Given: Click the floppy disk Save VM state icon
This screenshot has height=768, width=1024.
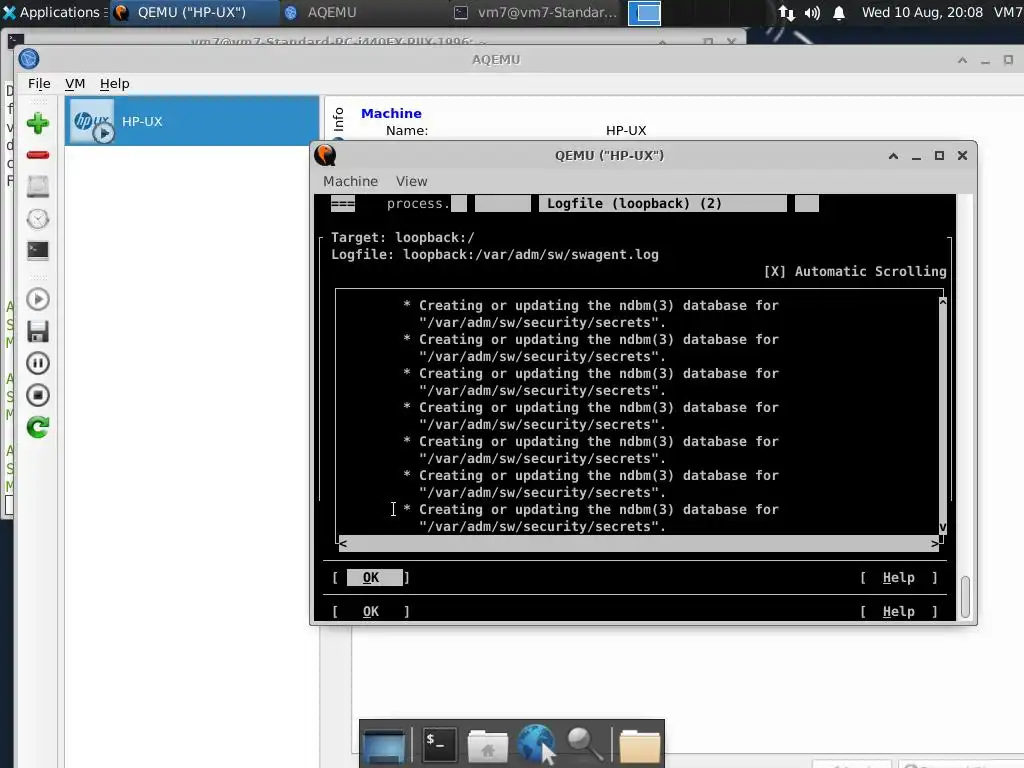Looking at the screenshot, I should [x=38, y=331].
